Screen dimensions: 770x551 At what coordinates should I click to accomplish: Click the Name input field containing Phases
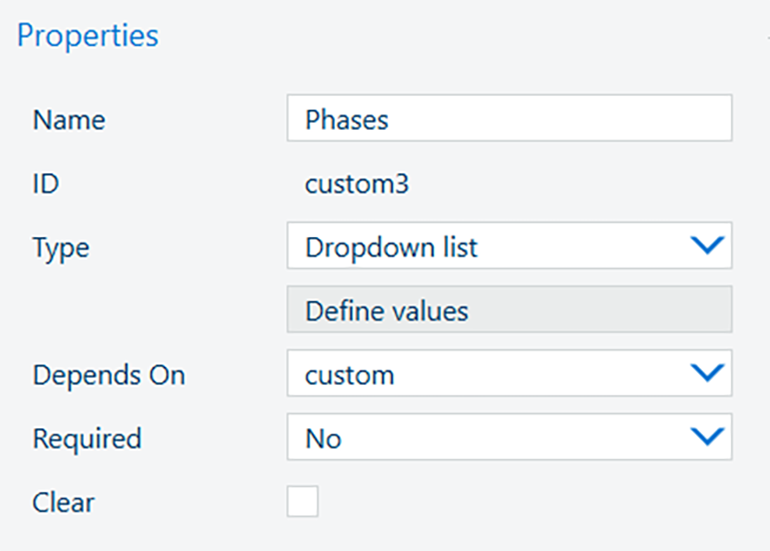click(508, 119)
